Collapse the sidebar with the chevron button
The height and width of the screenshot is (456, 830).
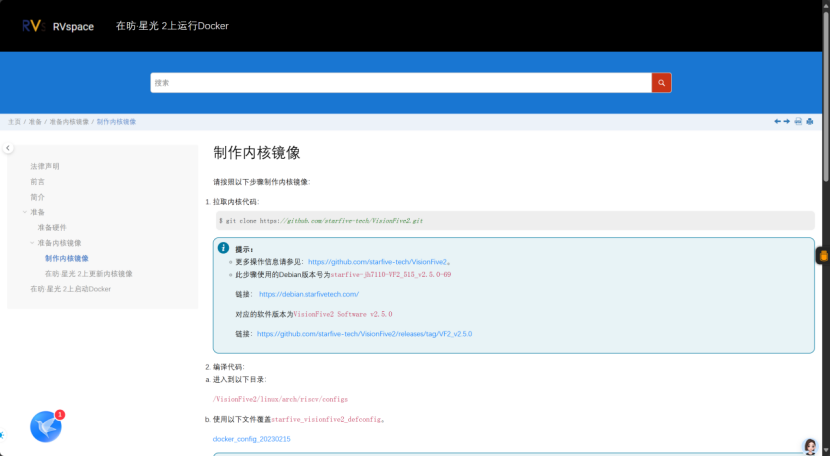pos(8,148)
